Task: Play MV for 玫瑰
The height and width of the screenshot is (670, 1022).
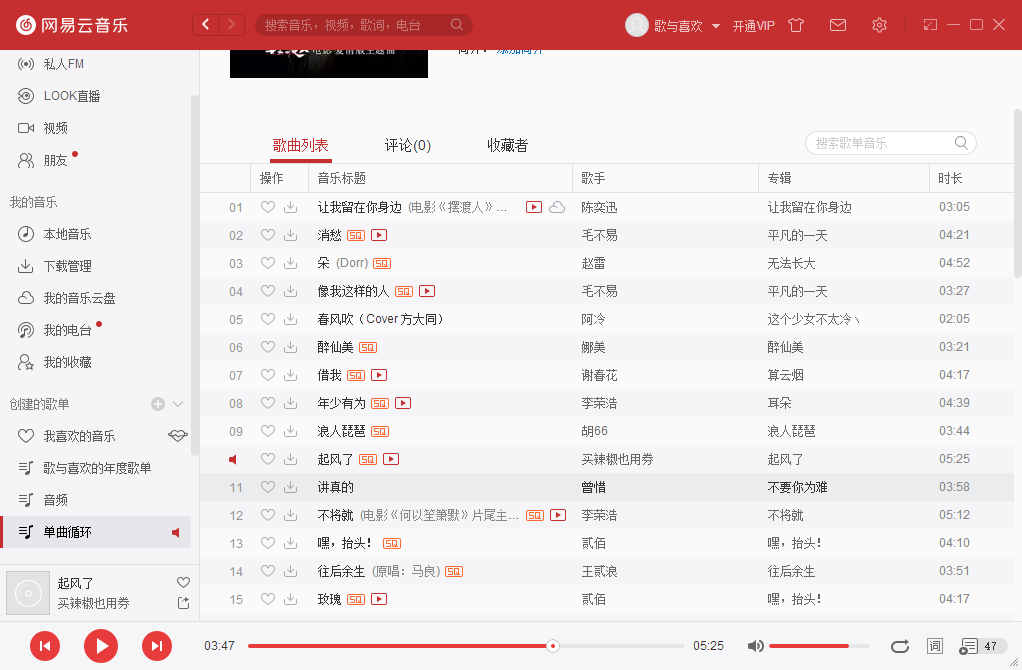Action: point(379,599)
